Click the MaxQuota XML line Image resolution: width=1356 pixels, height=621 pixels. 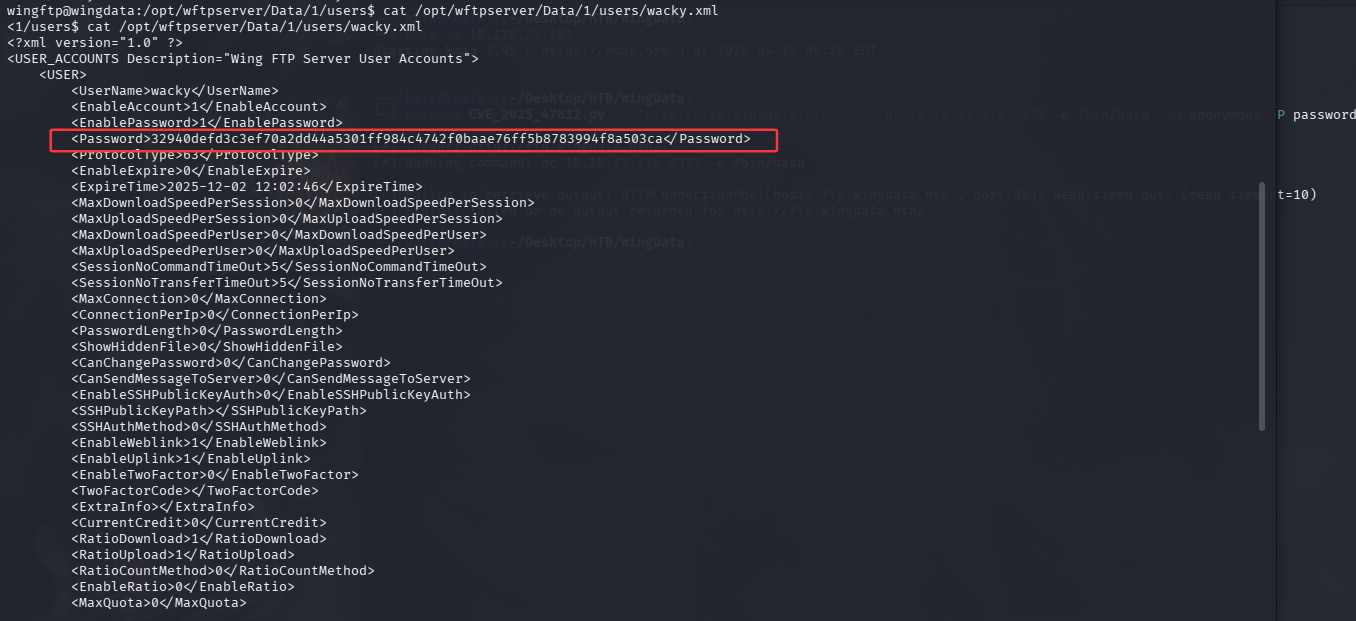159,603
